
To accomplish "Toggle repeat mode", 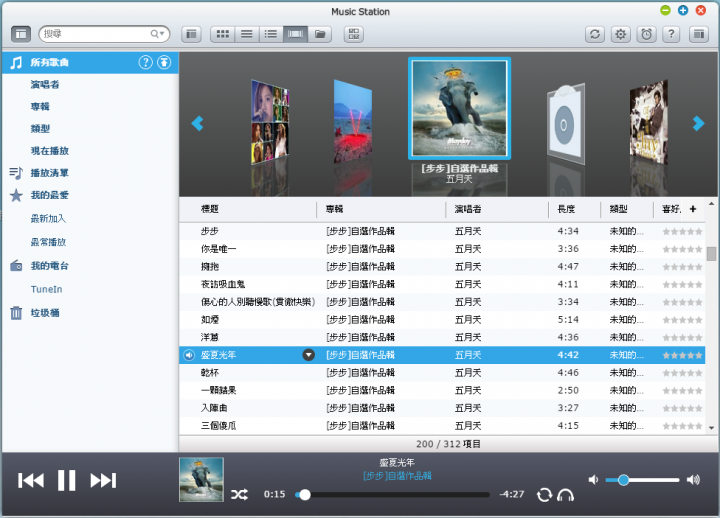I will 544,495.
